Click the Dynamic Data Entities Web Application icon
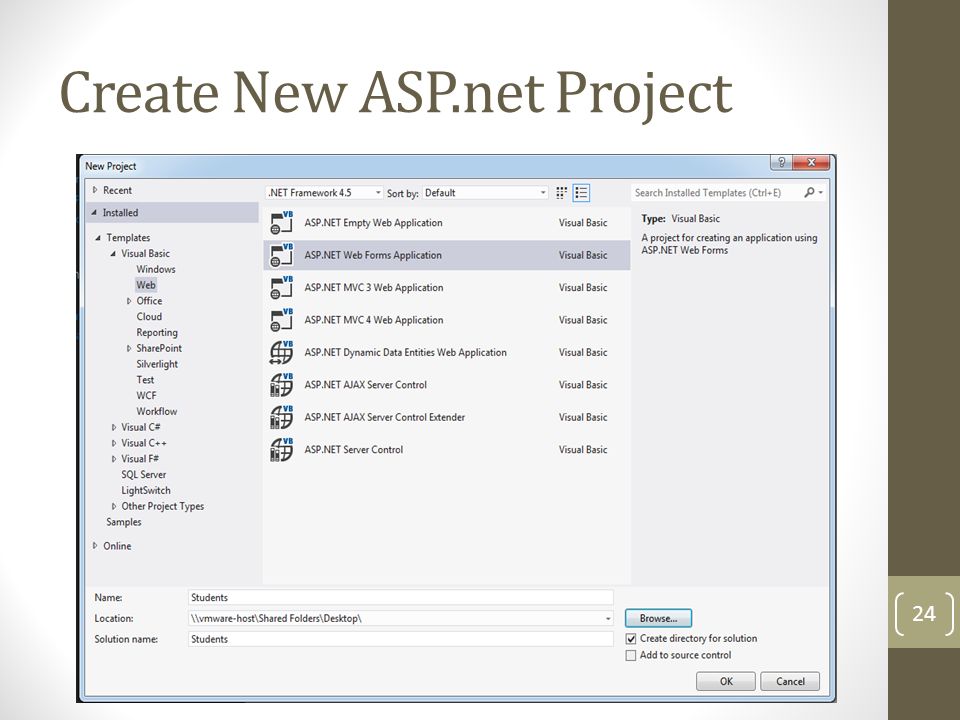The image size is (960, 720). click(282, 353)
